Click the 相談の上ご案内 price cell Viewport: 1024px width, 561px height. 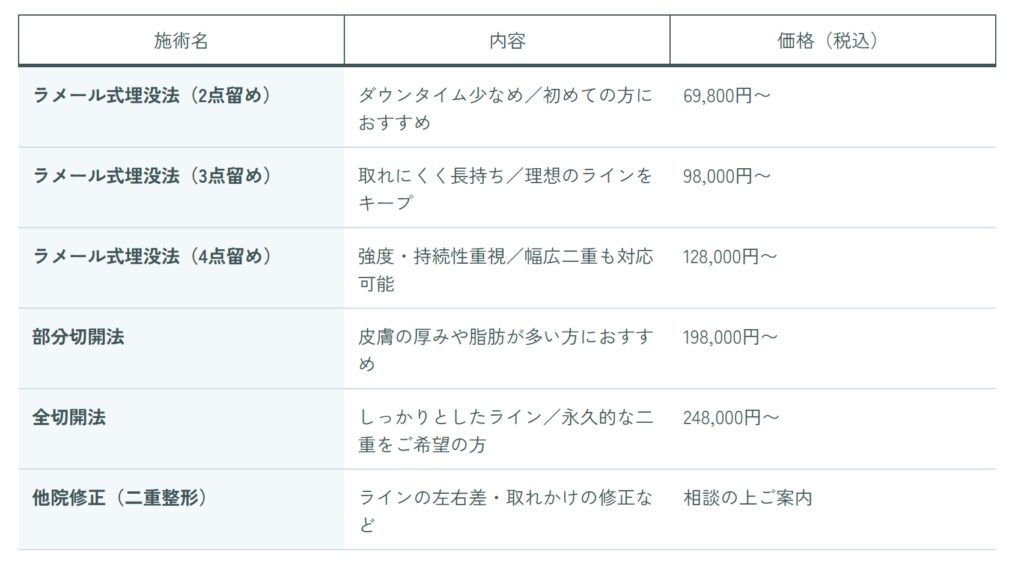pos(748,498)
